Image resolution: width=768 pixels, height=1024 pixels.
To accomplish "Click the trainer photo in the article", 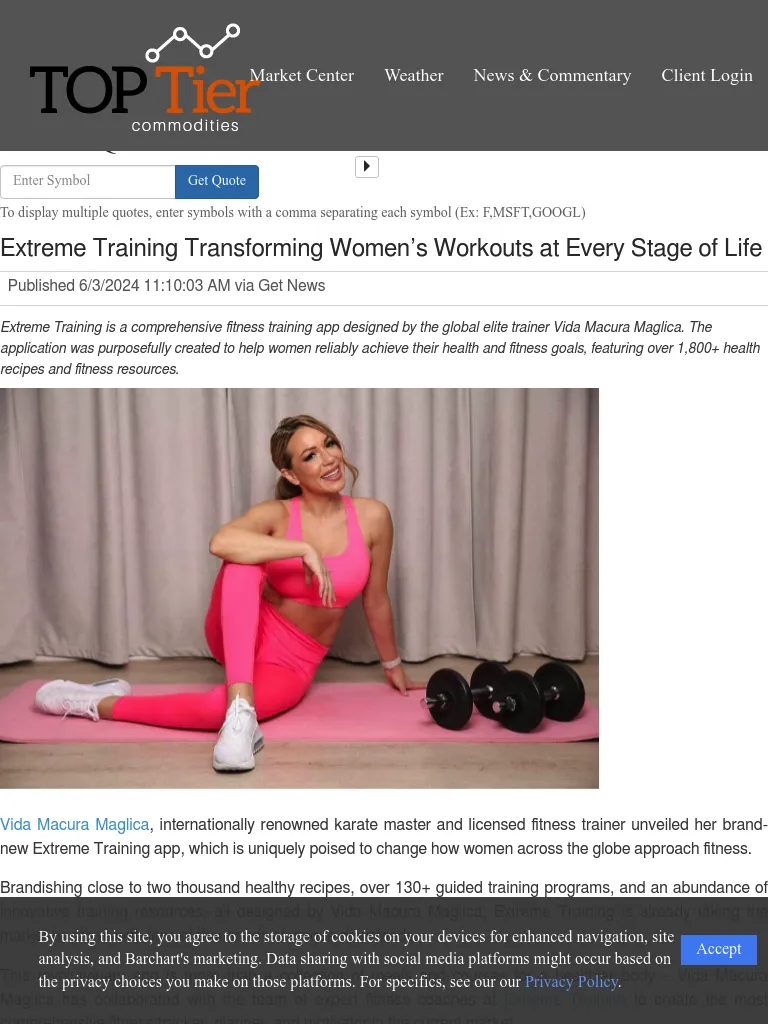I will (299, 588).
